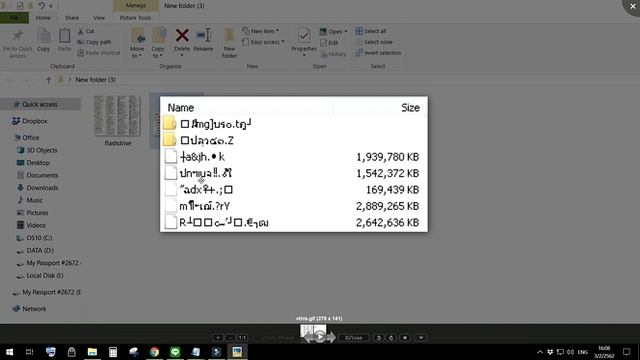Click Invert selection in the ribbon
Viewport: 640px width, 360px height.
(x=378, y=53)
